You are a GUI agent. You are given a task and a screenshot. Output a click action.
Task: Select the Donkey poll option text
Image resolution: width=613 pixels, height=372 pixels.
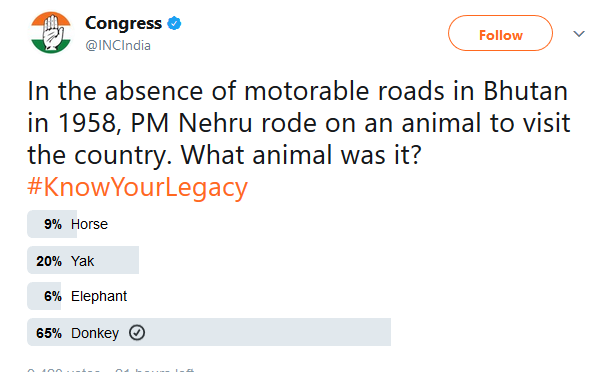pyautogui.click(x=95, y=333)
